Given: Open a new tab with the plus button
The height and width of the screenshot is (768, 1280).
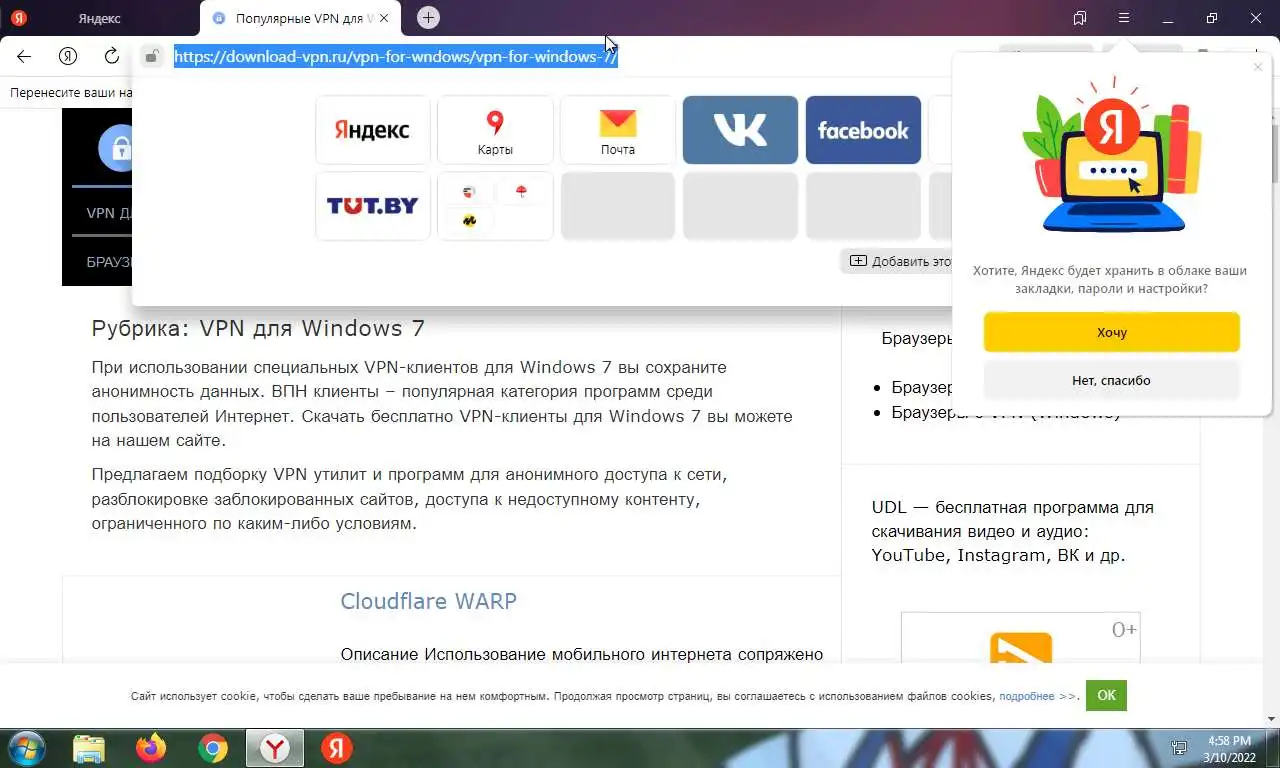Looking at the screenshot, I should tap(428, 17).
